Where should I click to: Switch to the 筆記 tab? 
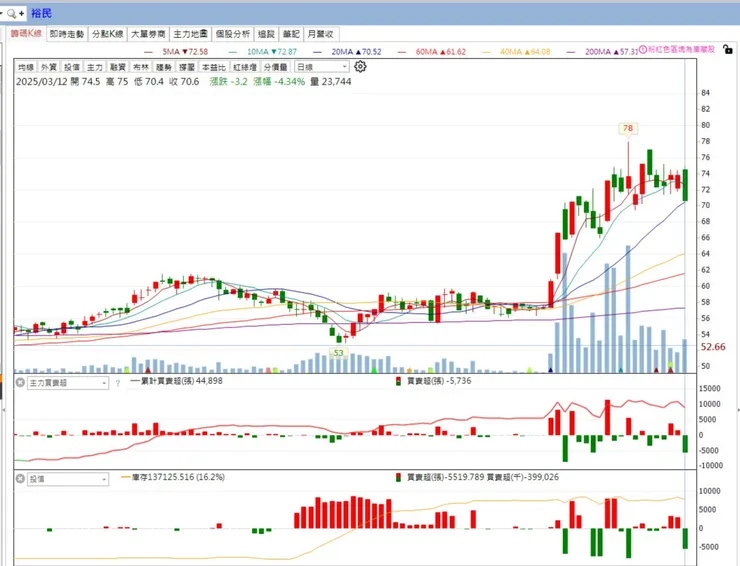pyautogui.click(x=291, y=34)
